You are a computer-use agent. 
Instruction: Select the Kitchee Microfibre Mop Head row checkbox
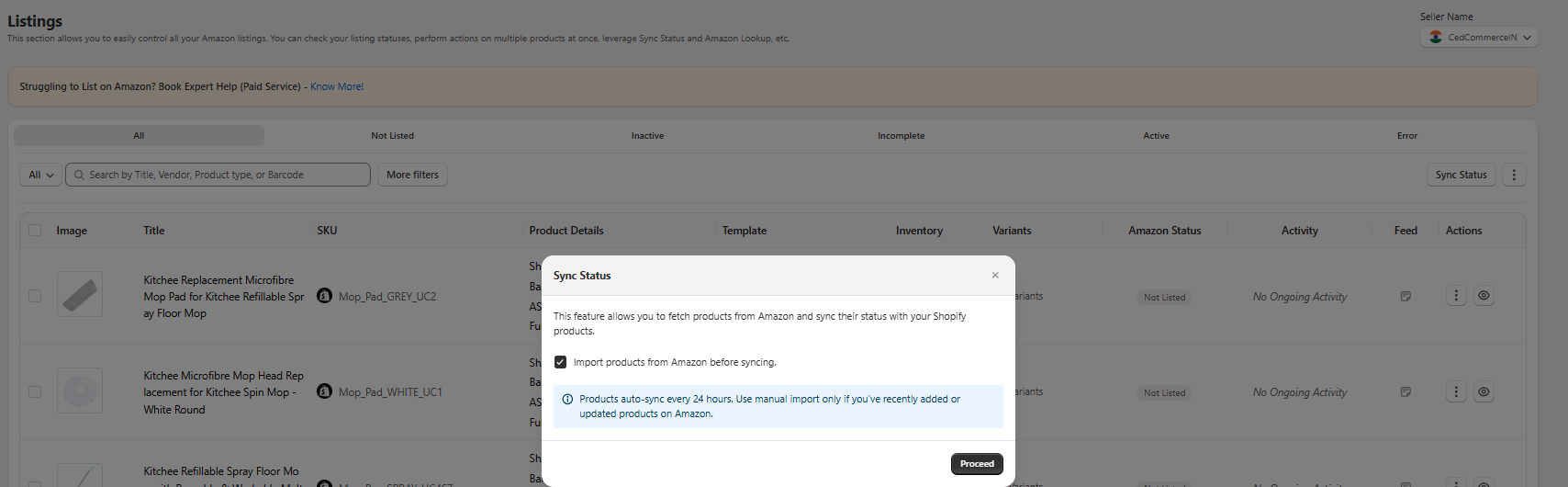click(x=35, y=391)
